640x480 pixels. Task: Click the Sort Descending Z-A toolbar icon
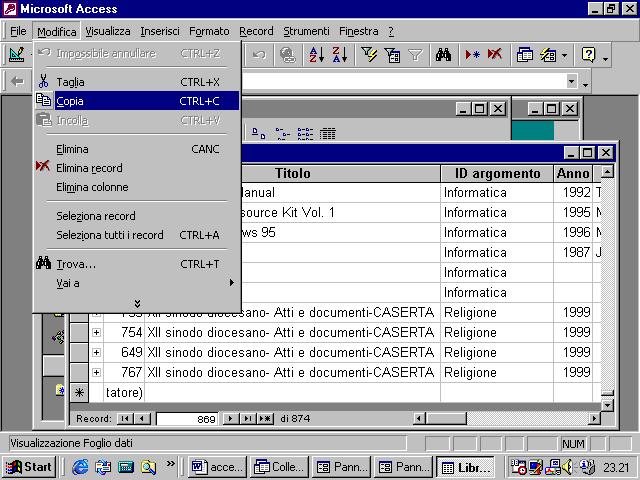340,55
